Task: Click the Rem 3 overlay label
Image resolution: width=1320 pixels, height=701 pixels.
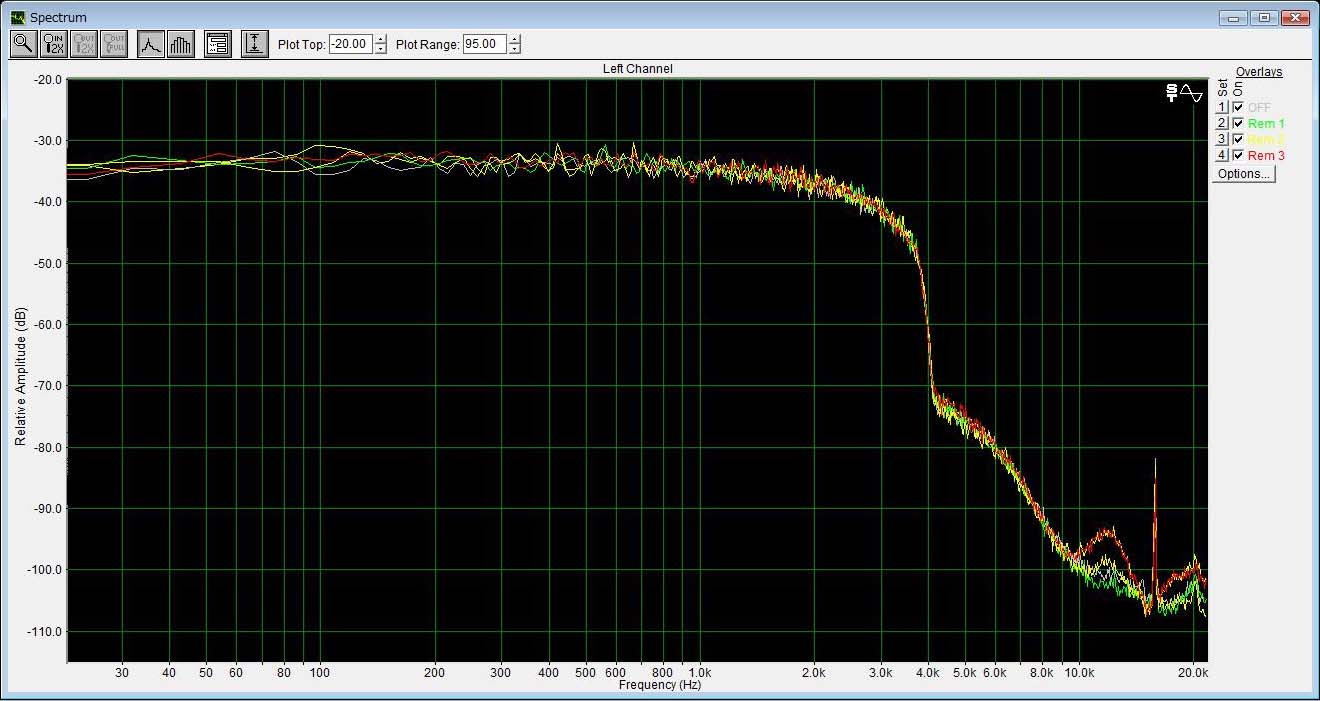Action: [1266, 155]
